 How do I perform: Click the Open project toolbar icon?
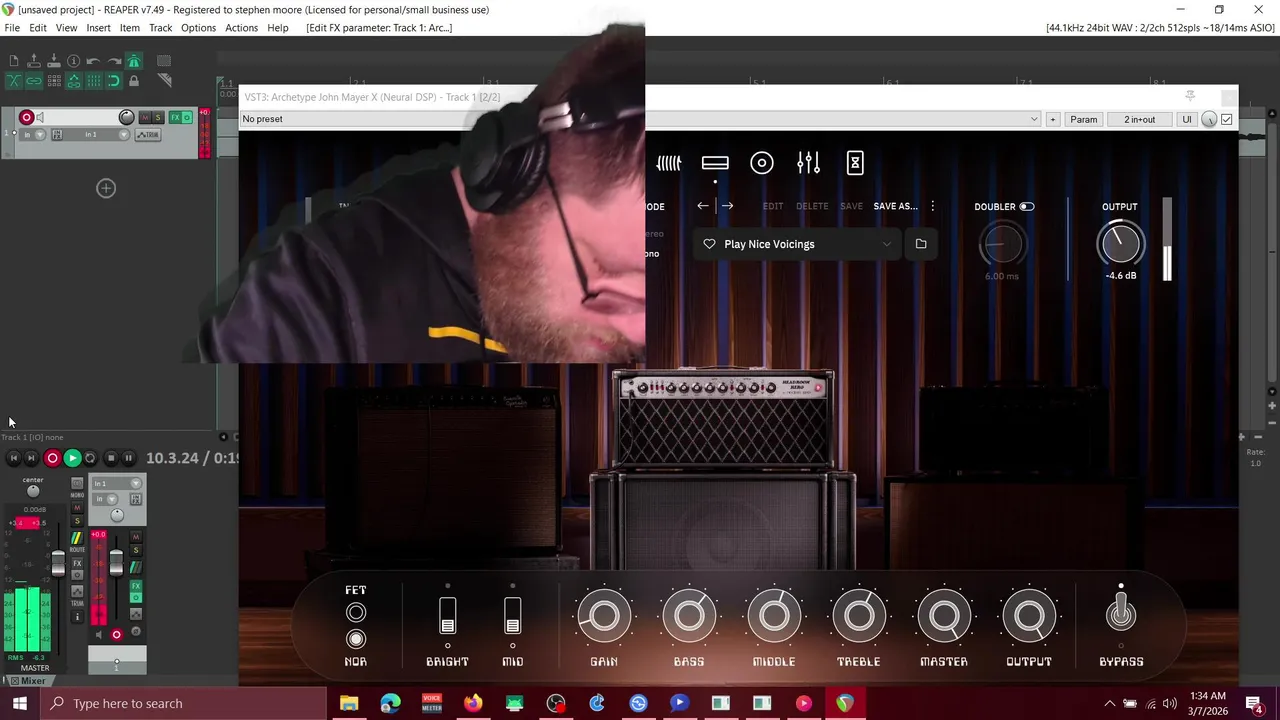pos(34,62)
